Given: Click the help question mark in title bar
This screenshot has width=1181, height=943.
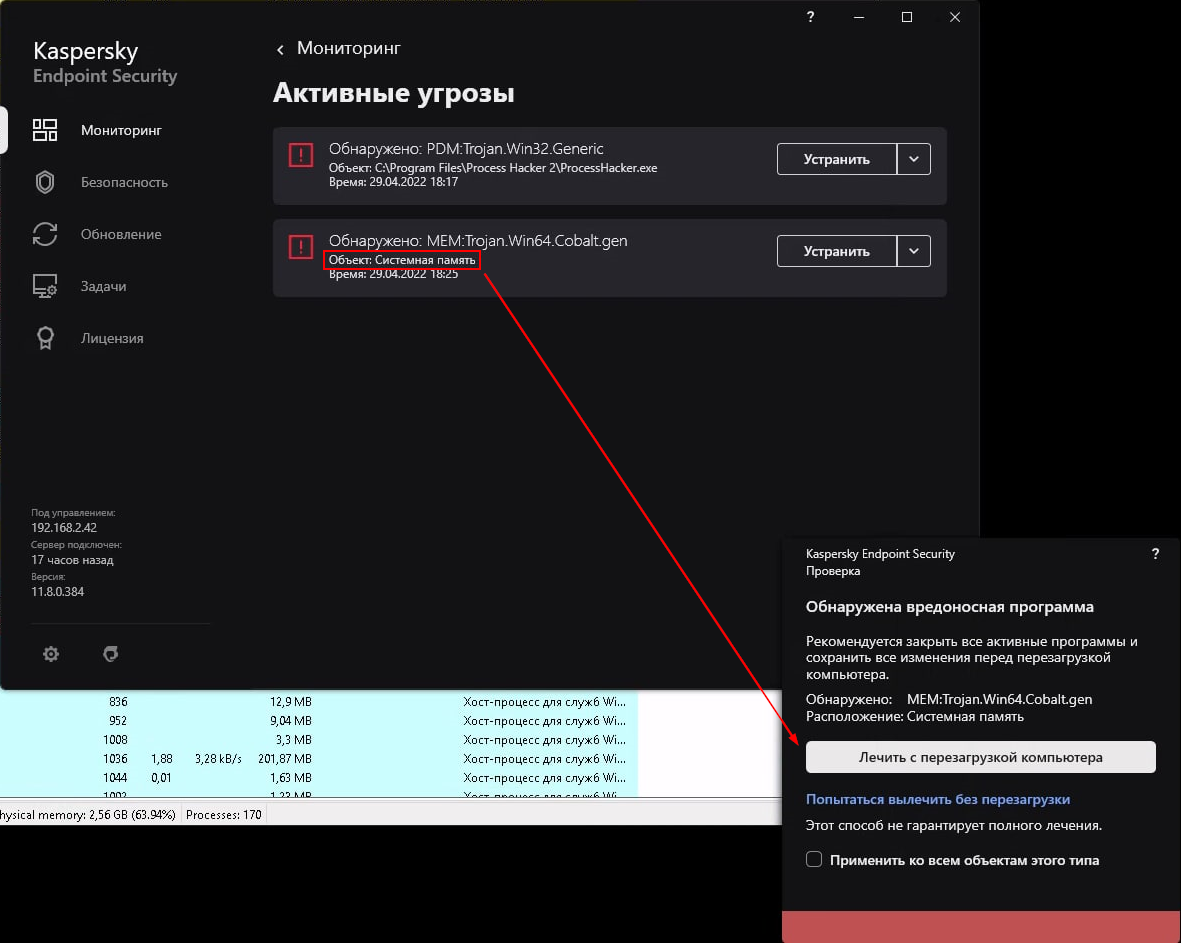Looking at the screenshot, I should 810,17.
